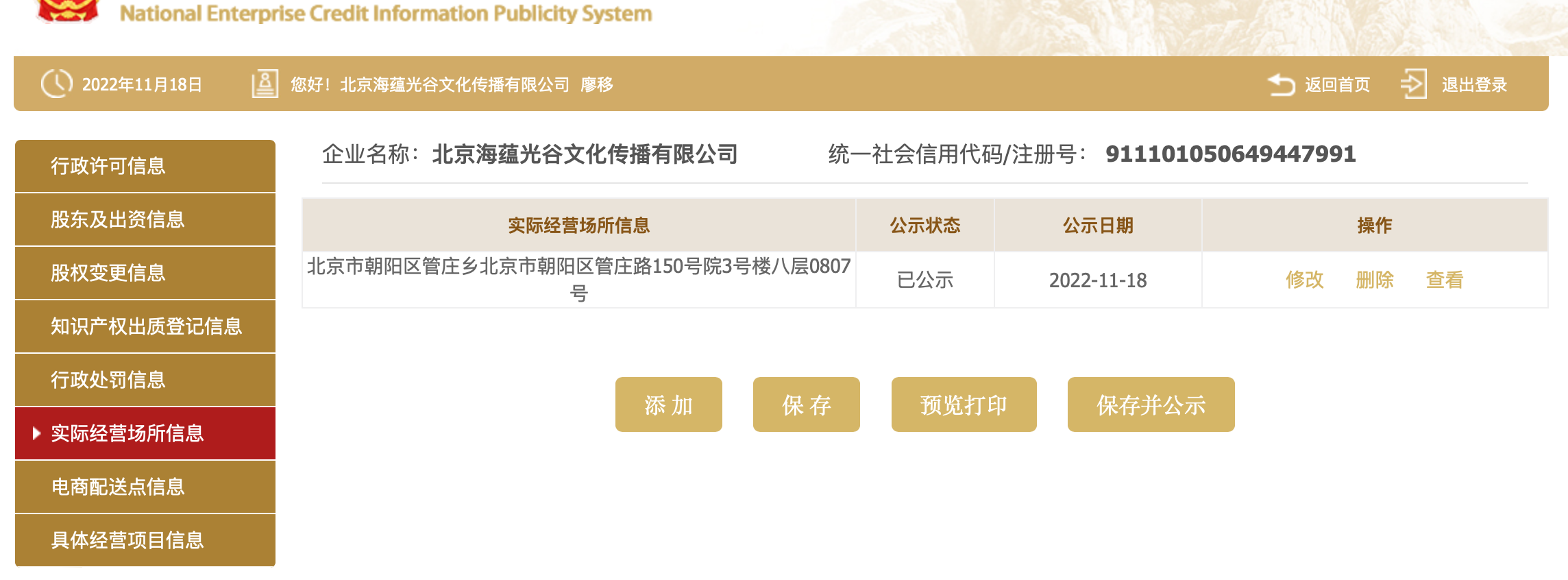
Task: Open 电商配送点信息 in the sidebar
Action: coord(145,487)
